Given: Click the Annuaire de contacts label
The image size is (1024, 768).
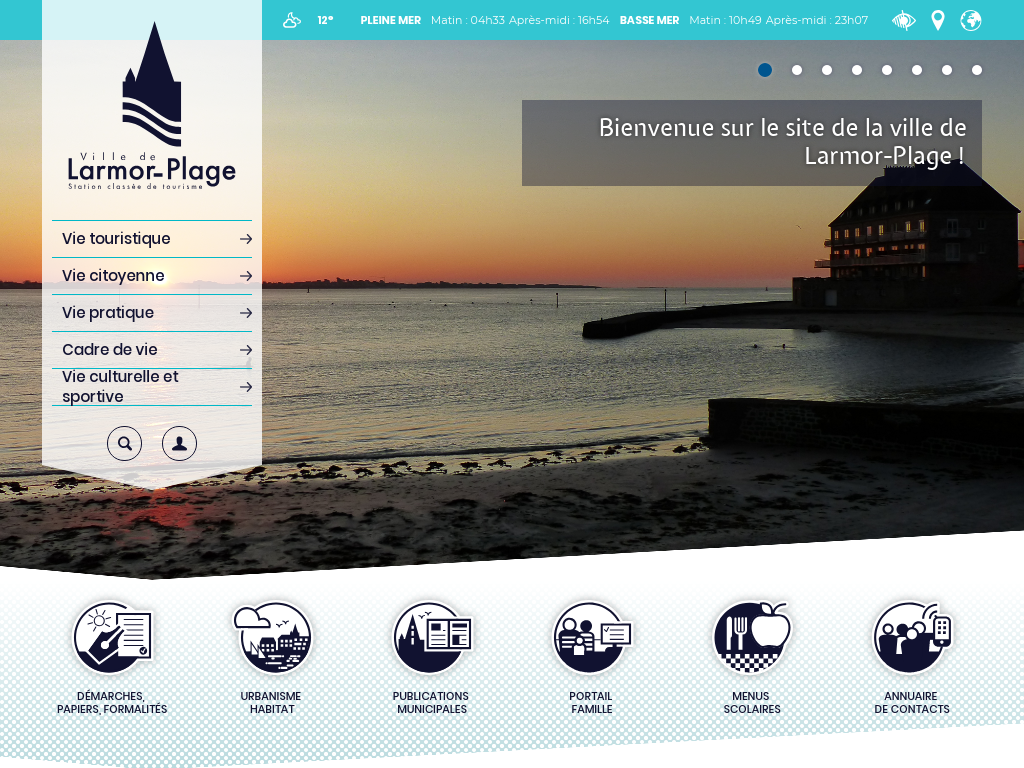Looking at the screenshot, I should (x=912, y=703).
